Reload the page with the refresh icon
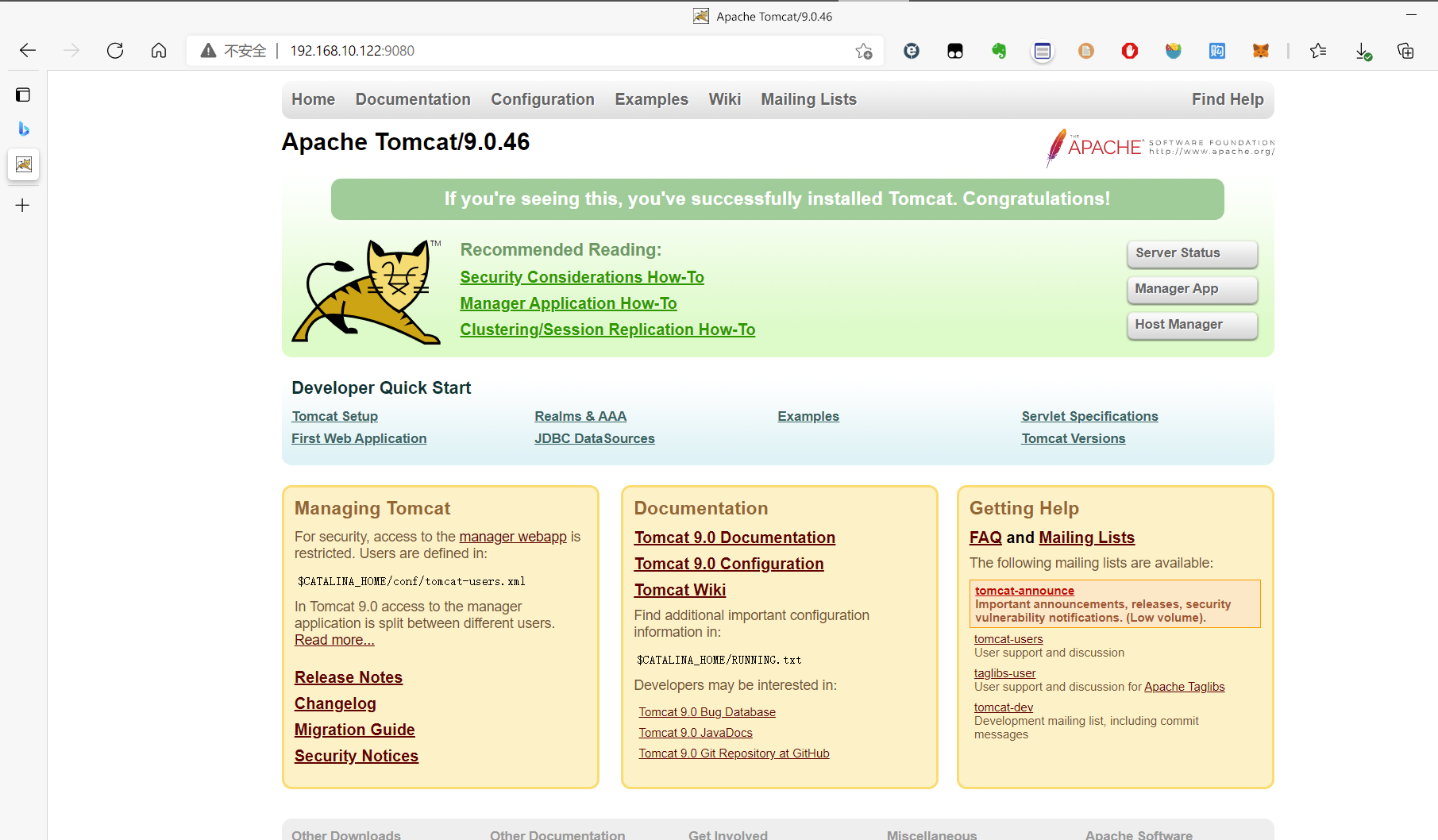This screenshot has width=1438, height=840. pyautogui.click(x=115, y=51)
